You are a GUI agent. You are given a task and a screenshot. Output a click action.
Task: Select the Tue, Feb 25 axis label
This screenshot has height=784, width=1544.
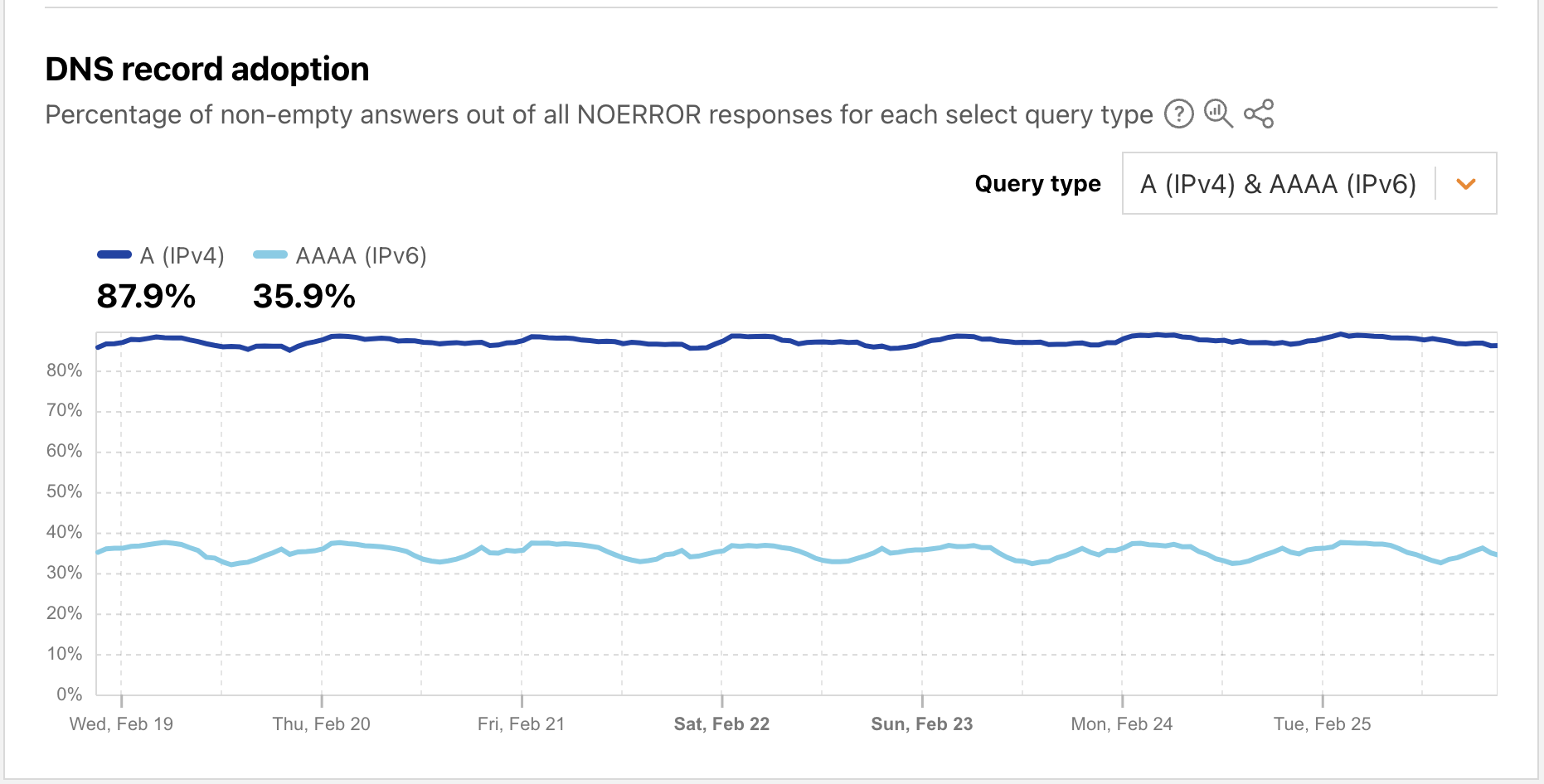pyautogui.click(x=1322, y=724)
